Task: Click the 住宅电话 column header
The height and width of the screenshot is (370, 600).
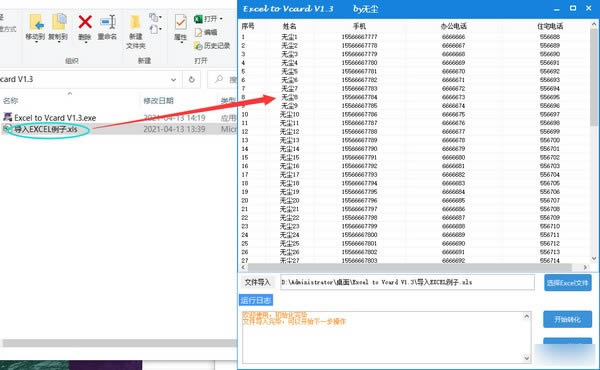Action: [x=550, y=26]
